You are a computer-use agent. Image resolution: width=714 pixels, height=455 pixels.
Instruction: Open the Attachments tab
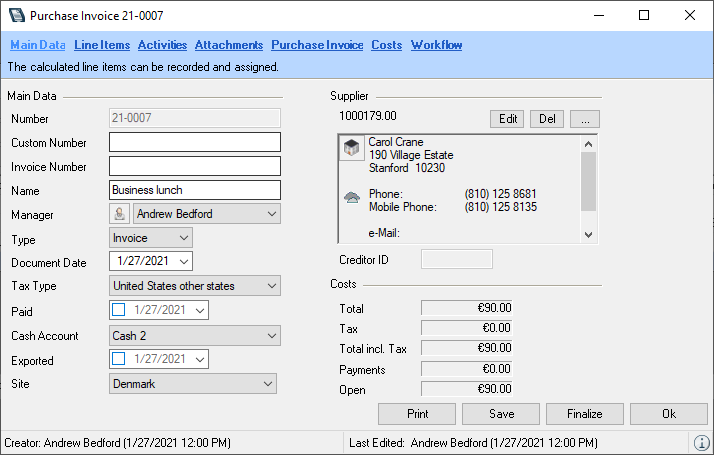229,45
